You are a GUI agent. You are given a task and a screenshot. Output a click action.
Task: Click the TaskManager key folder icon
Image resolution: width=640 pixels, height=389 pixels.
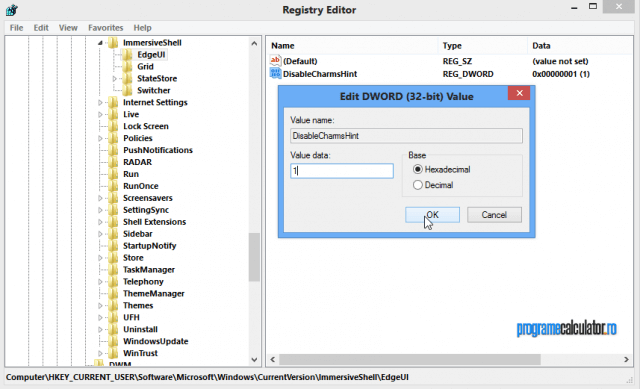(113, 270)
